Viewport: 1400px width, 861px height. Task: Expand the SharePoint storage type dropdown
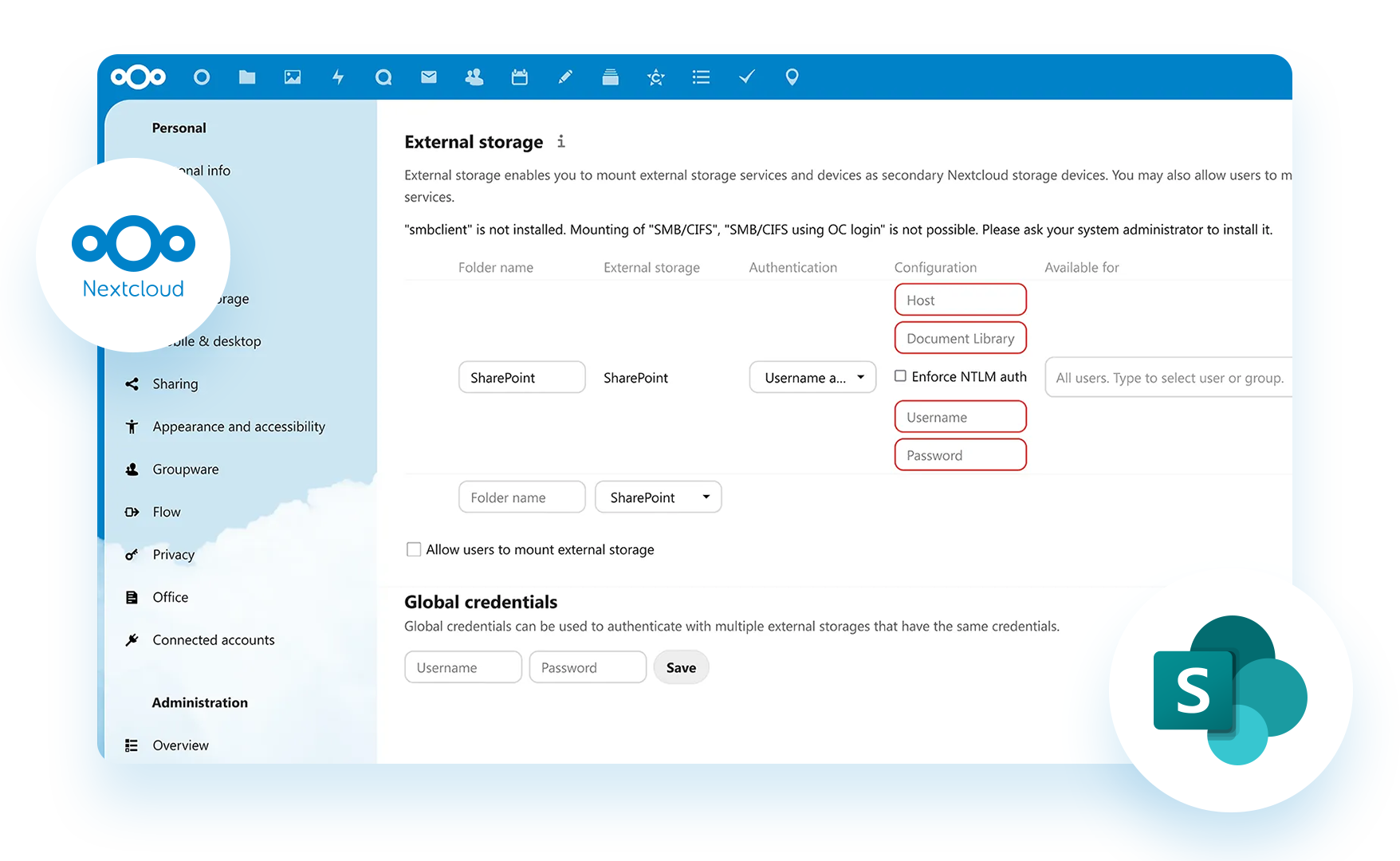pos(658,497)
